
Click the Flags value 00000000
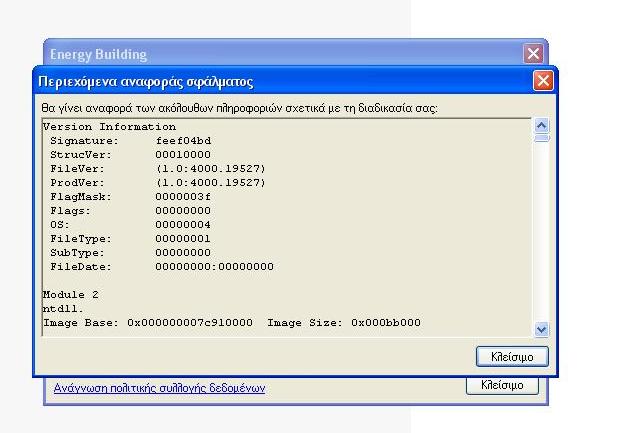(183, 211)
